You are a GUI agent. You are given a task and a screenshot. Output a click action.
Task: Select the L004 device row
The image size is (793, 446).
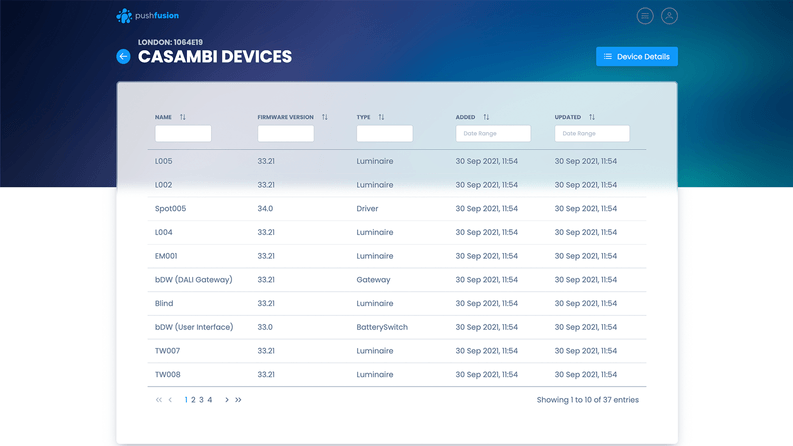point(397,232)
